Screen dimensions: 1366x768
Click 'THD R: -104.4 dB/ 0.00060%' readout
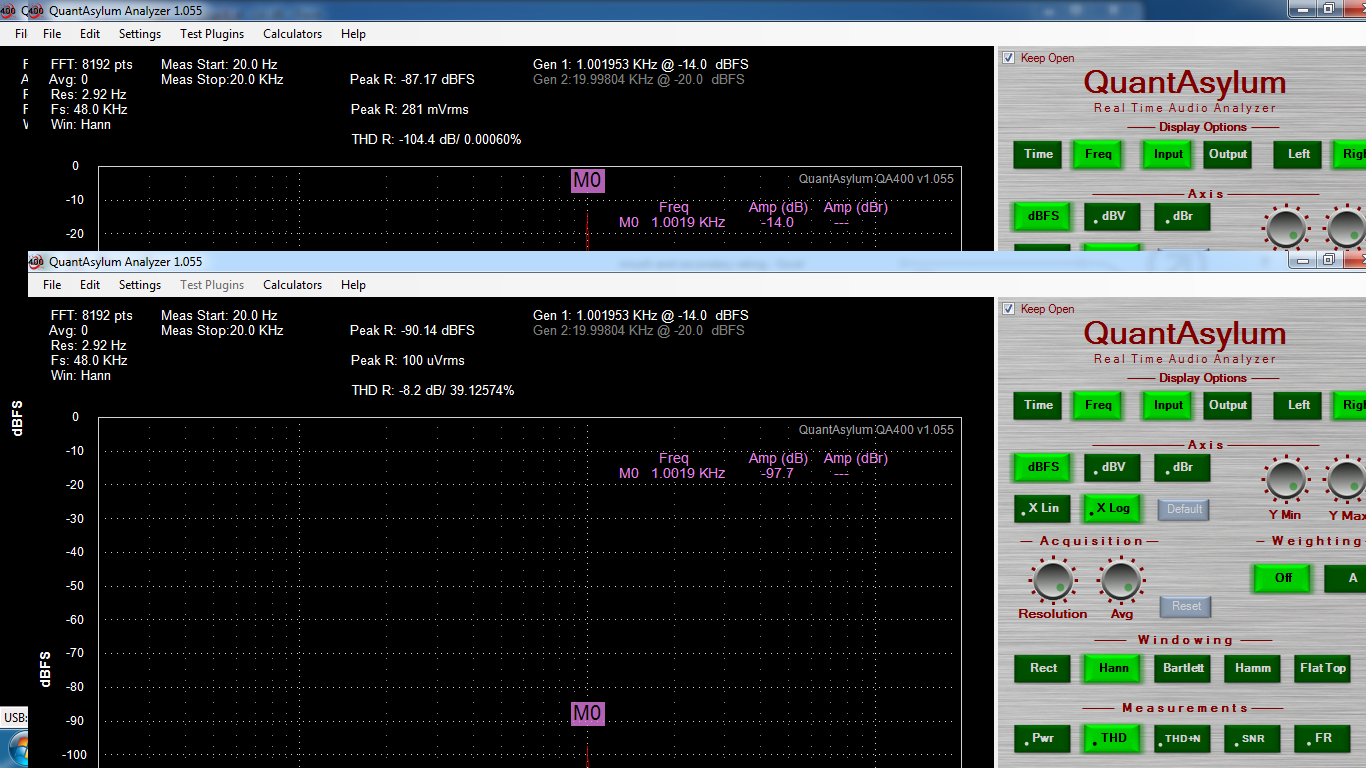tap(436, 139)
